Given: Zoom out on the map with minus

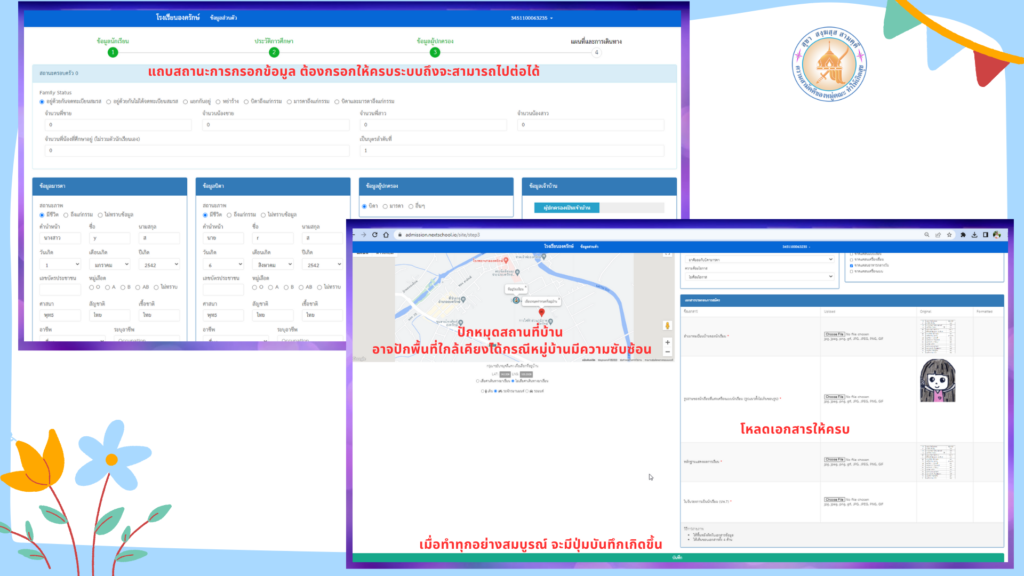Looking at the screenshot, I should pyautogui.click(x=667, y=352).
